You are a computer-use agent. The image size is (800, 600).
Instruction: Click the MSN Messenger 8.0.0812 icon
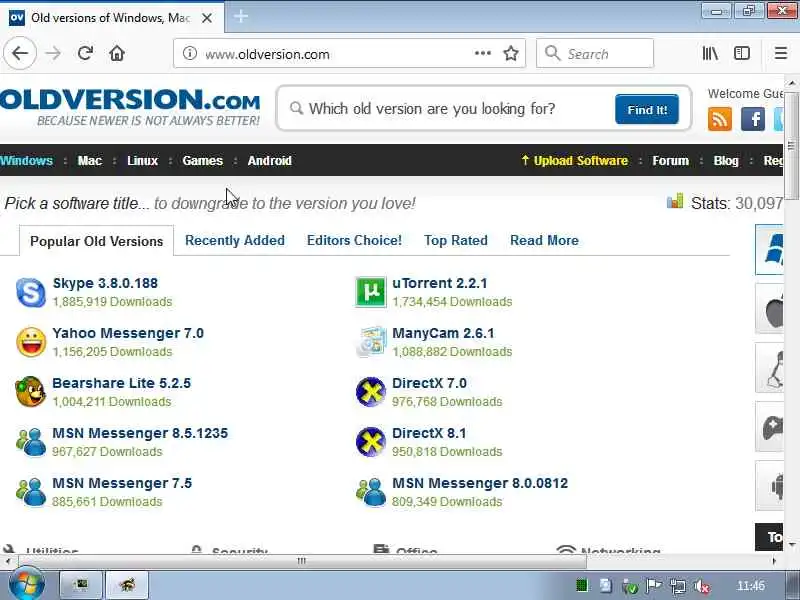coord(370,492)
